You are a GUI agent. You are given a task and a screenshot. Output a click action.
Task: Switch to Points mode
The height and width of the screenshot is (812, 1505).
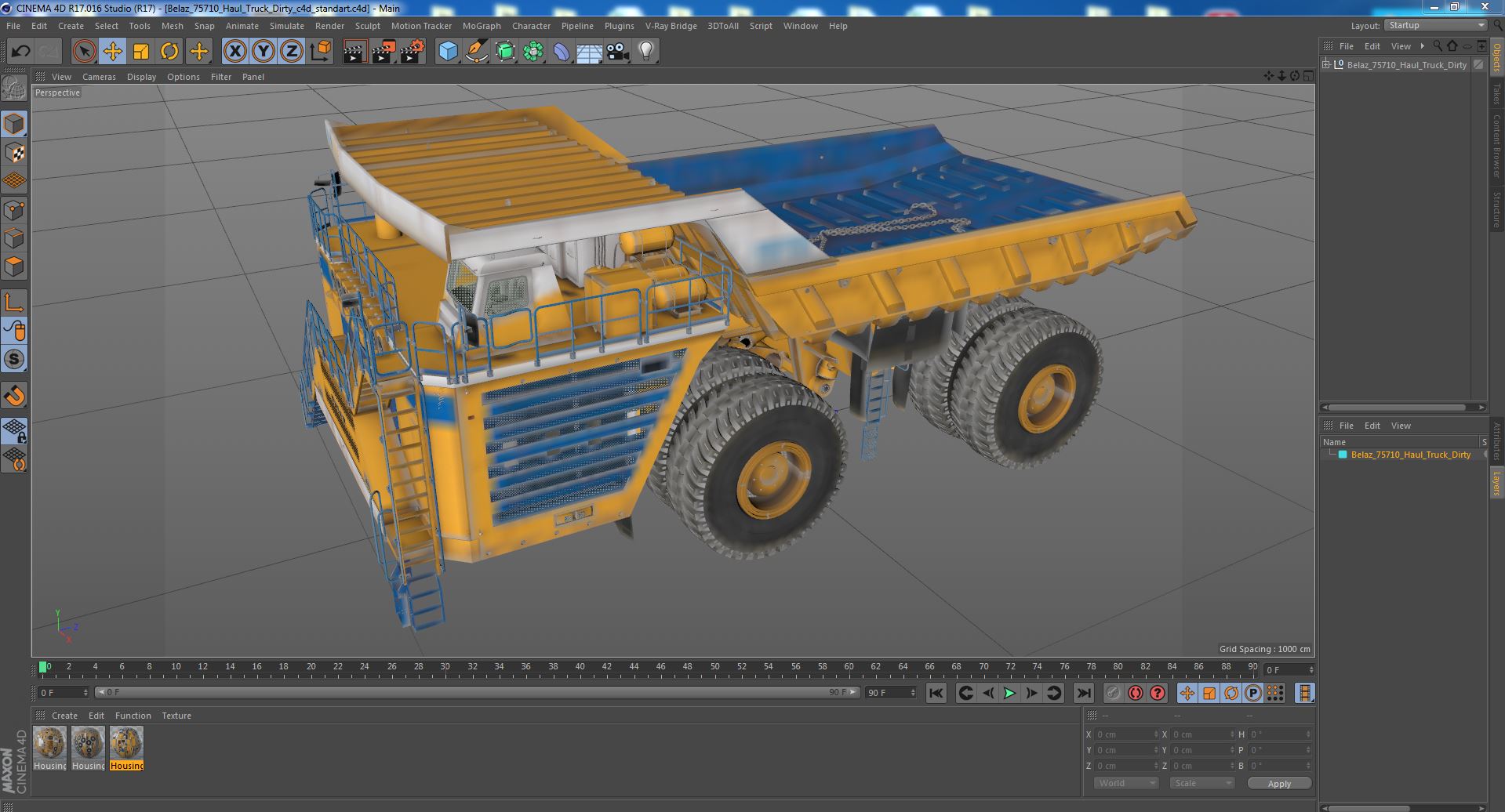click(14, 210)
